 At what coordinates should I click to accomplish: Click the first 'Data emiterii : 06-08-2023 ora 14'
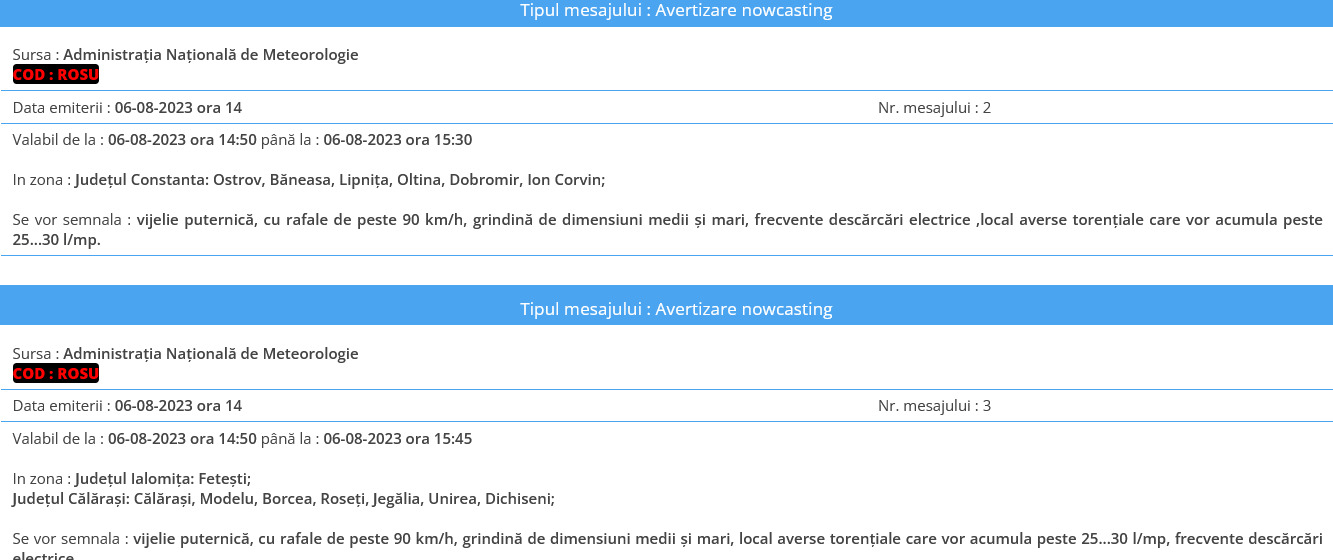click(x=127, y=107)
